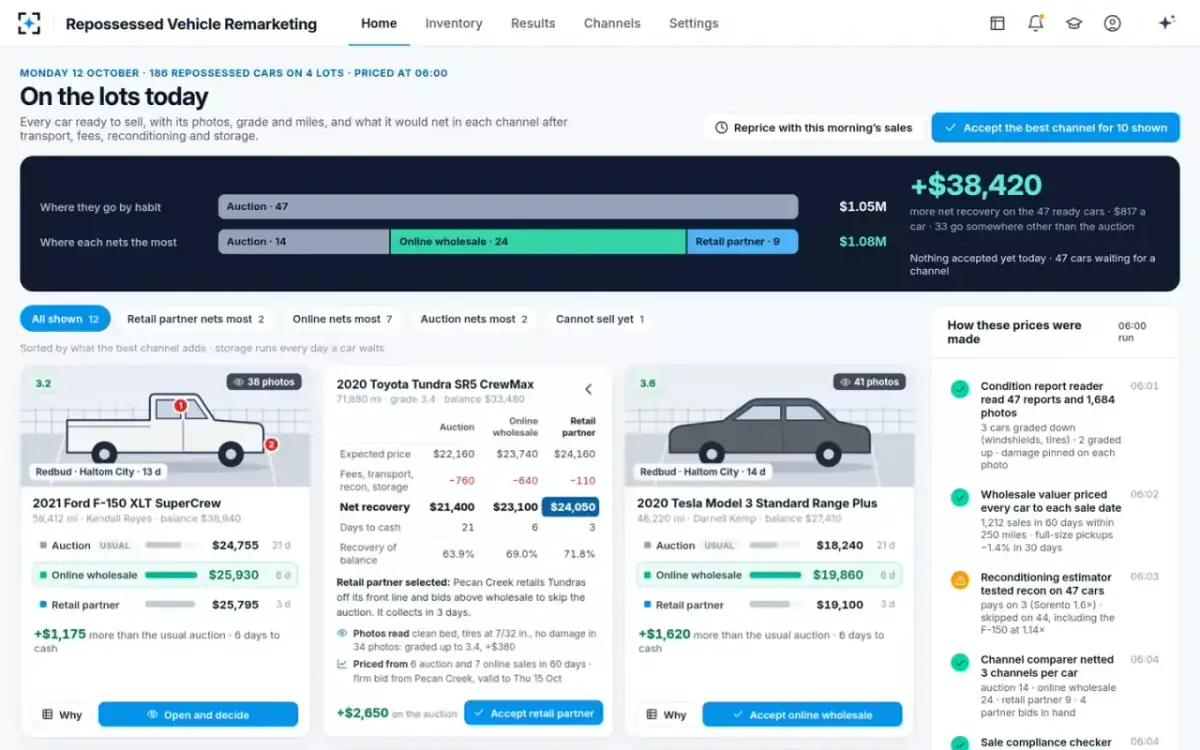Viewport: 1200px width, 750px height.
Task: Open the notifications bell
Action: 1036,23
